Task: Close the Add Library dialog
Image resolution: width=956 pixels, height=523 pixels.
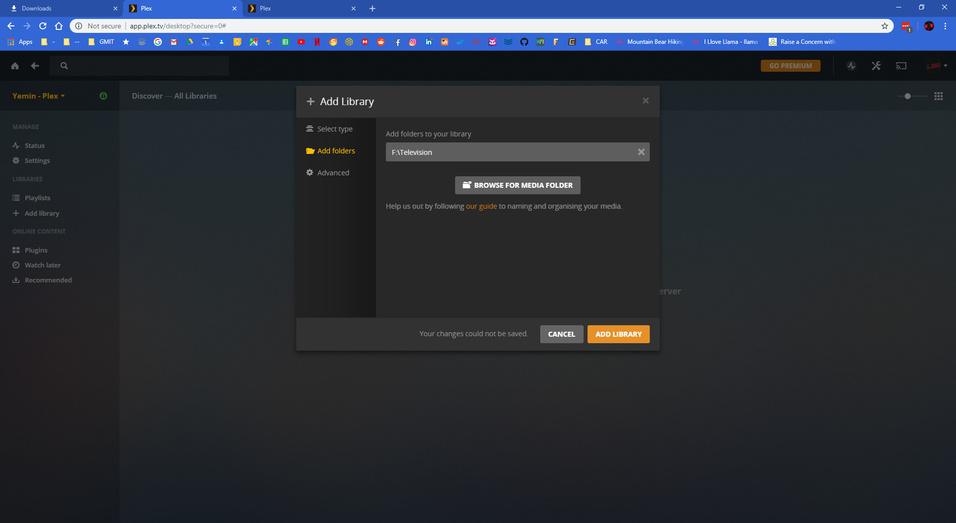Action: tap(645, 101)
